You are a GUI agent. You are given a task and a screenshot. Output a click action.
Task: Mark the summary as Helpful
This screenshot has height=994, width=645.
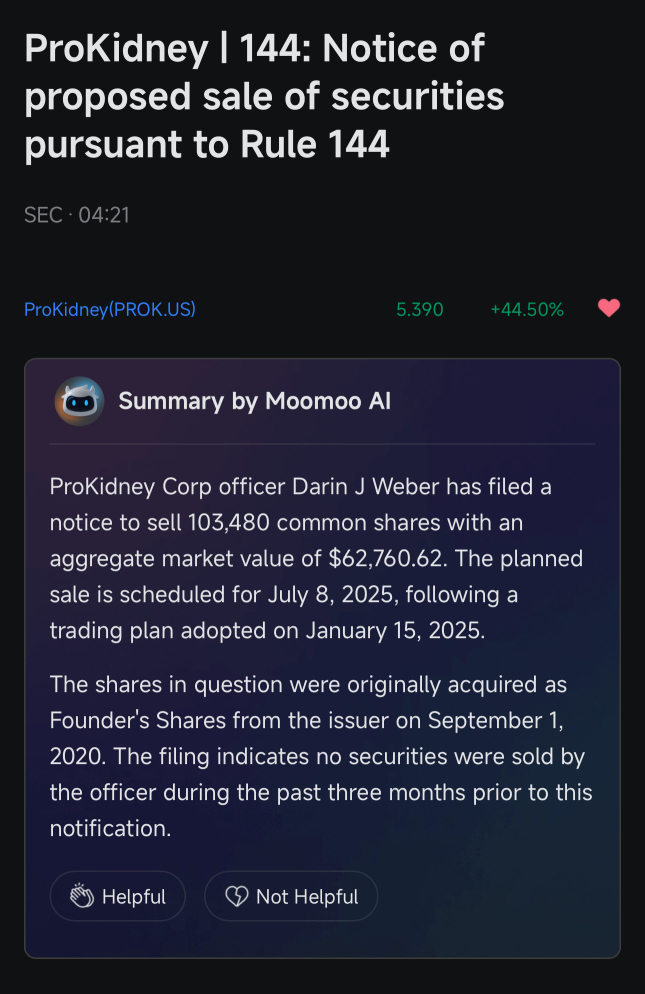pyautogui.click(x=118, y=896)
